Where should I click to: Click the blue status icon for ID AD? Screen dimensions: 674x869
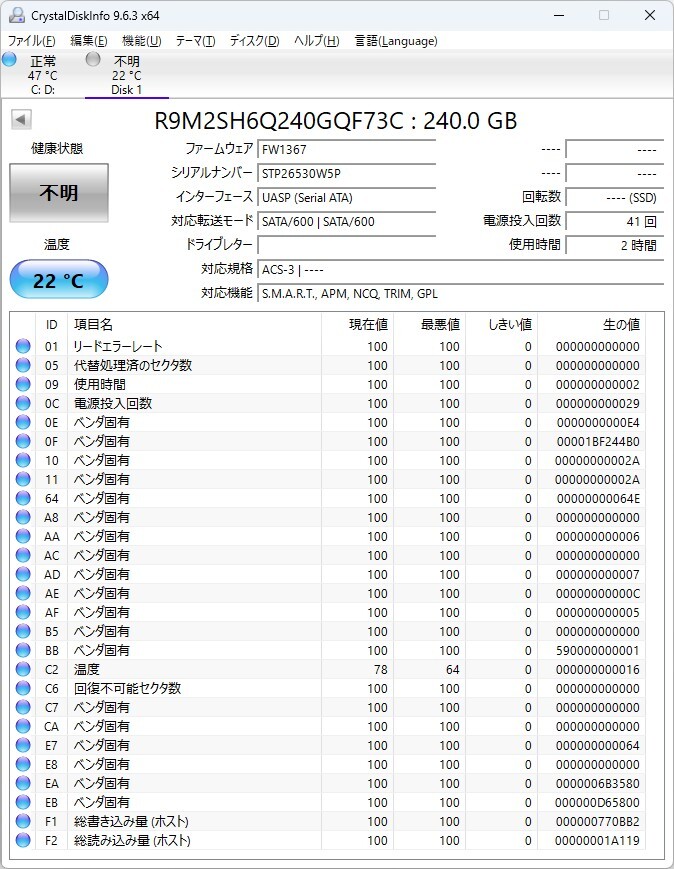click(x=23, y=574)
